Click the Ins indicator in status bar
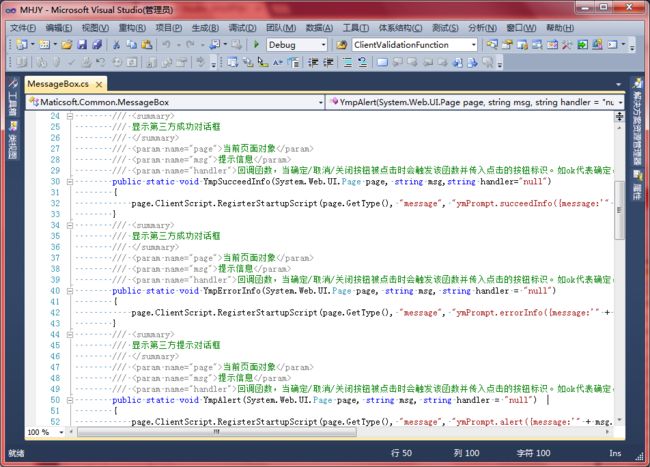This screenshot has height=467, width=650. point(615,453)
